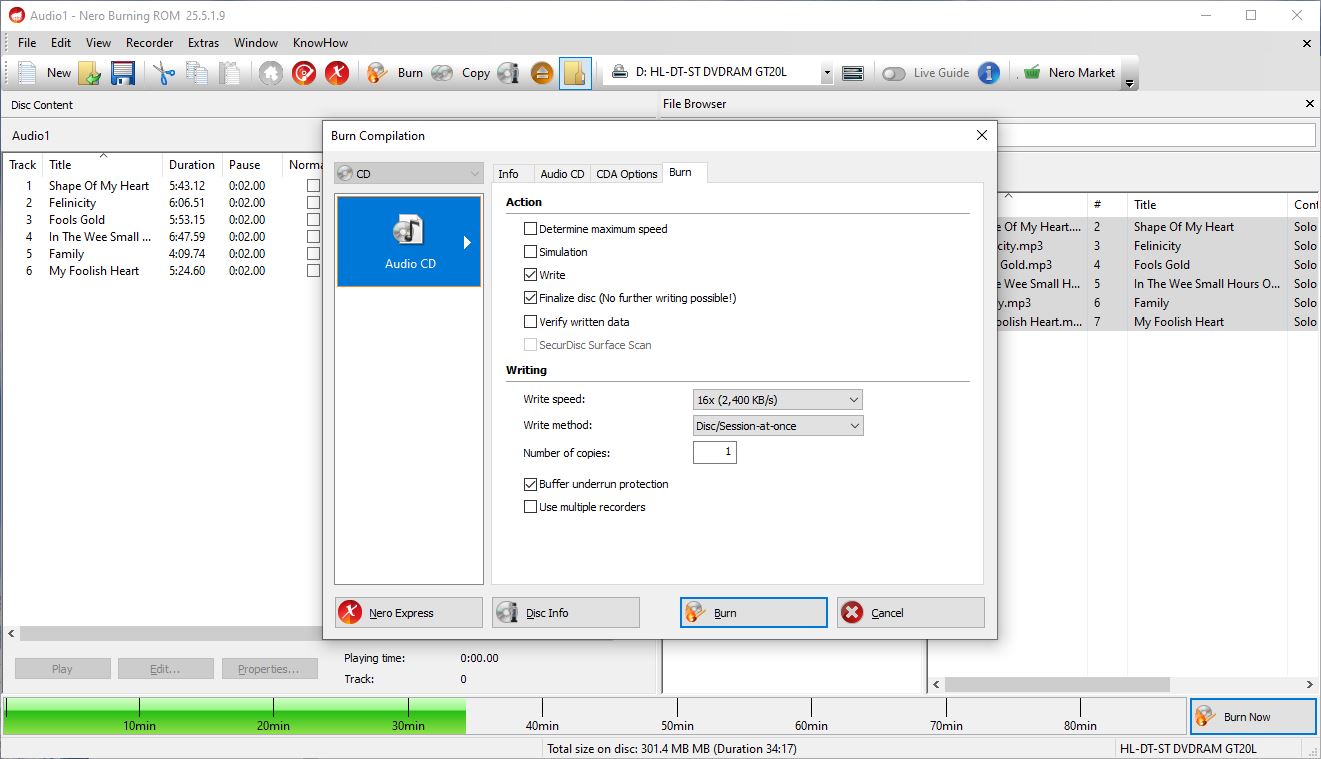
Task: Click the Cancel button in the dialog
Action: click(x=911, y=613)
